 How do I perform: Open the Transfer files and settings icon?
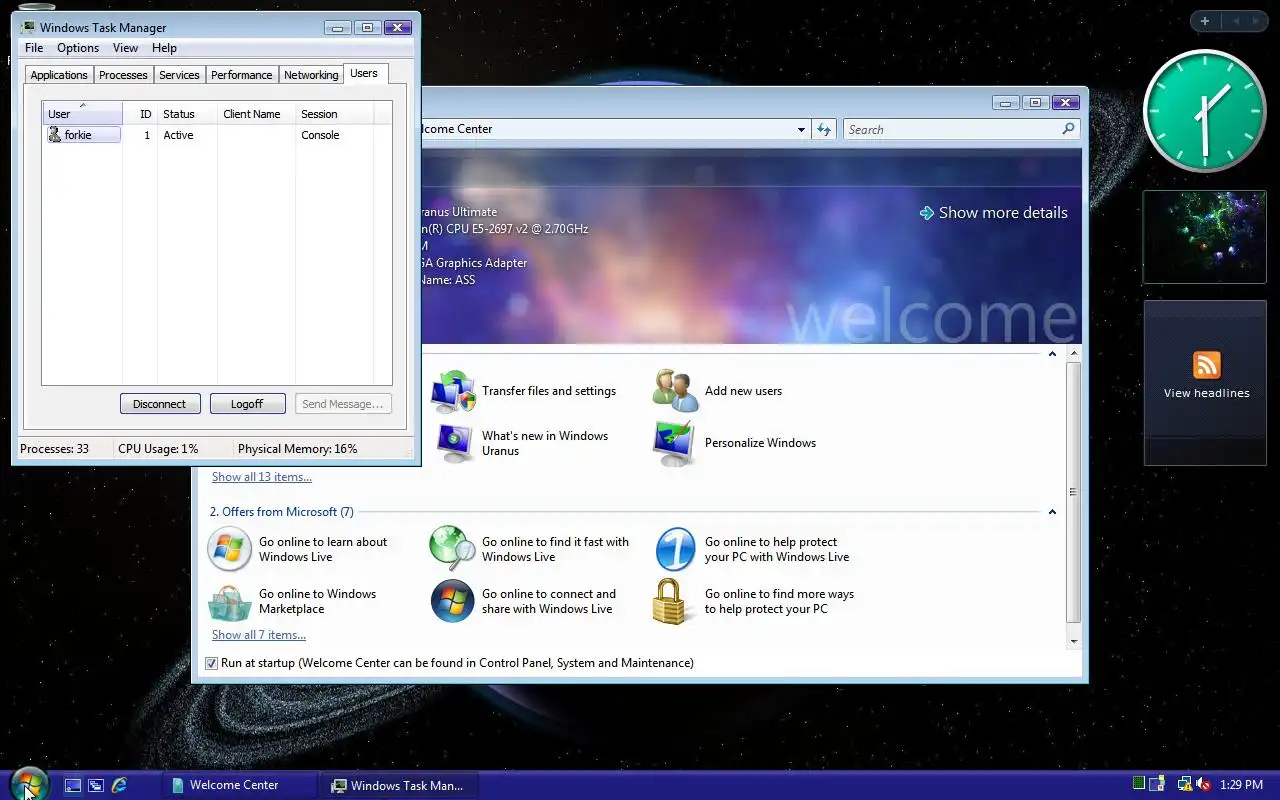[x=453, y=391]
